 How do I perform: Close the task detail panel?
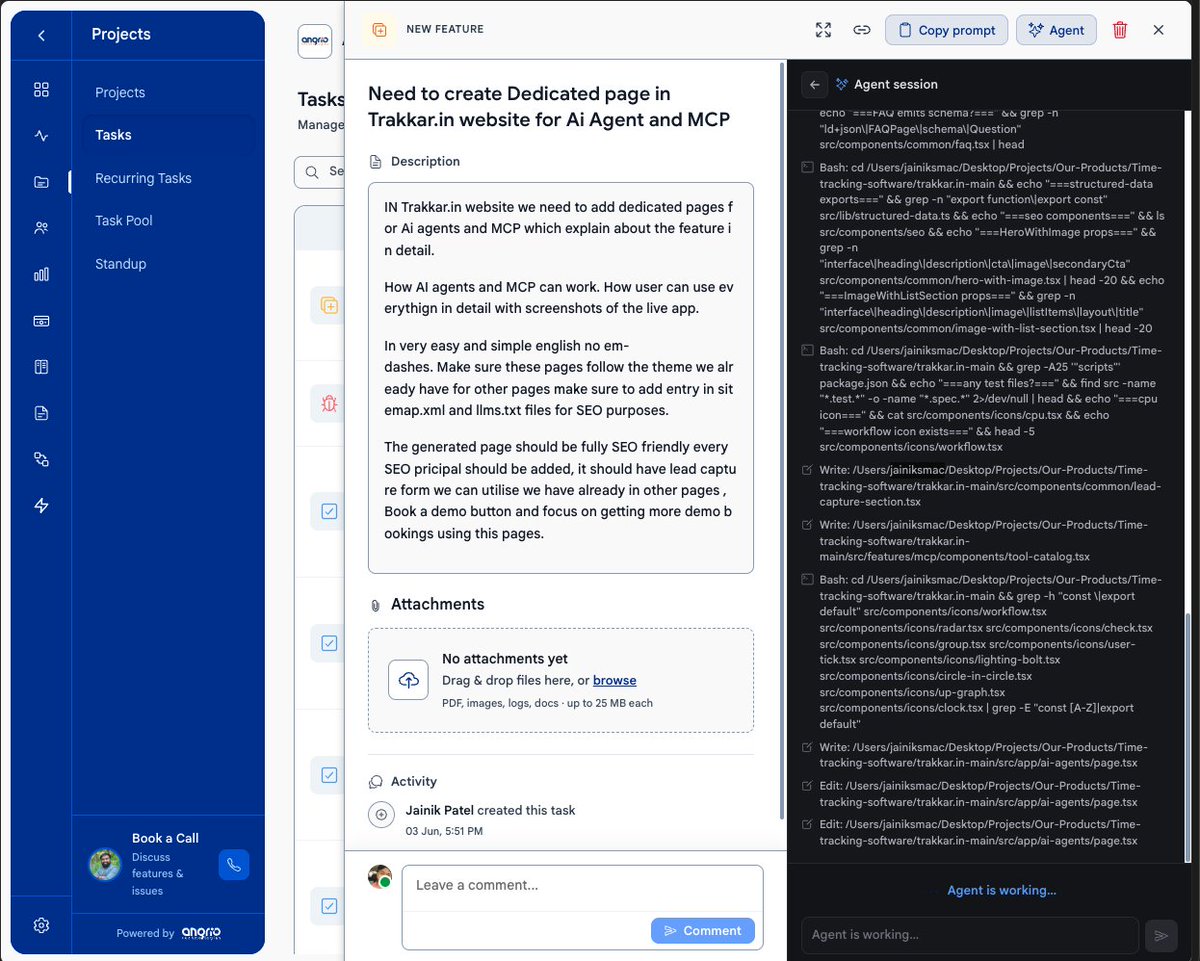pos(1158,30)
